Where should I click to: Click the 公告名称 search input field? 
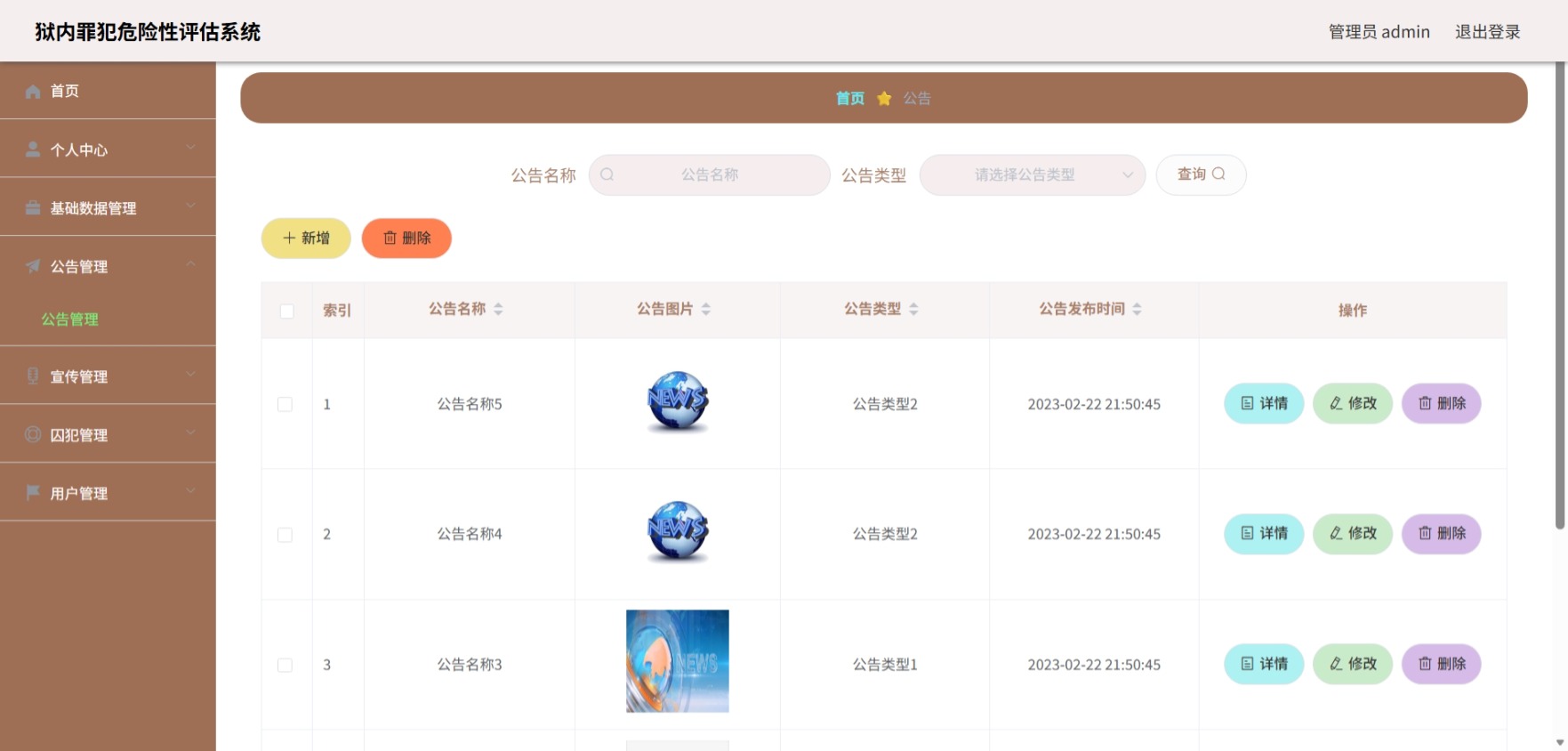tap(710, 174)
